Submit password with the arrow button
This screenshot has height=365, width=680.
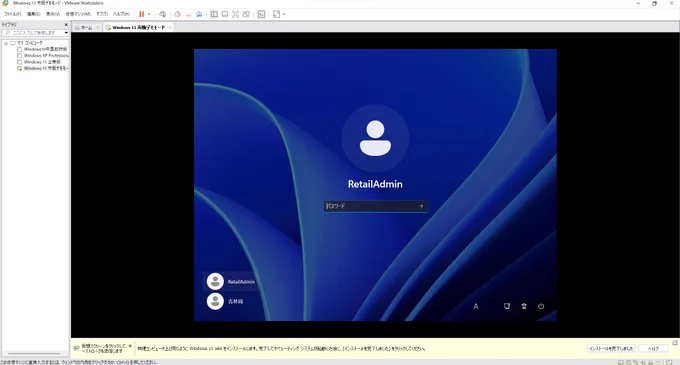421,206
